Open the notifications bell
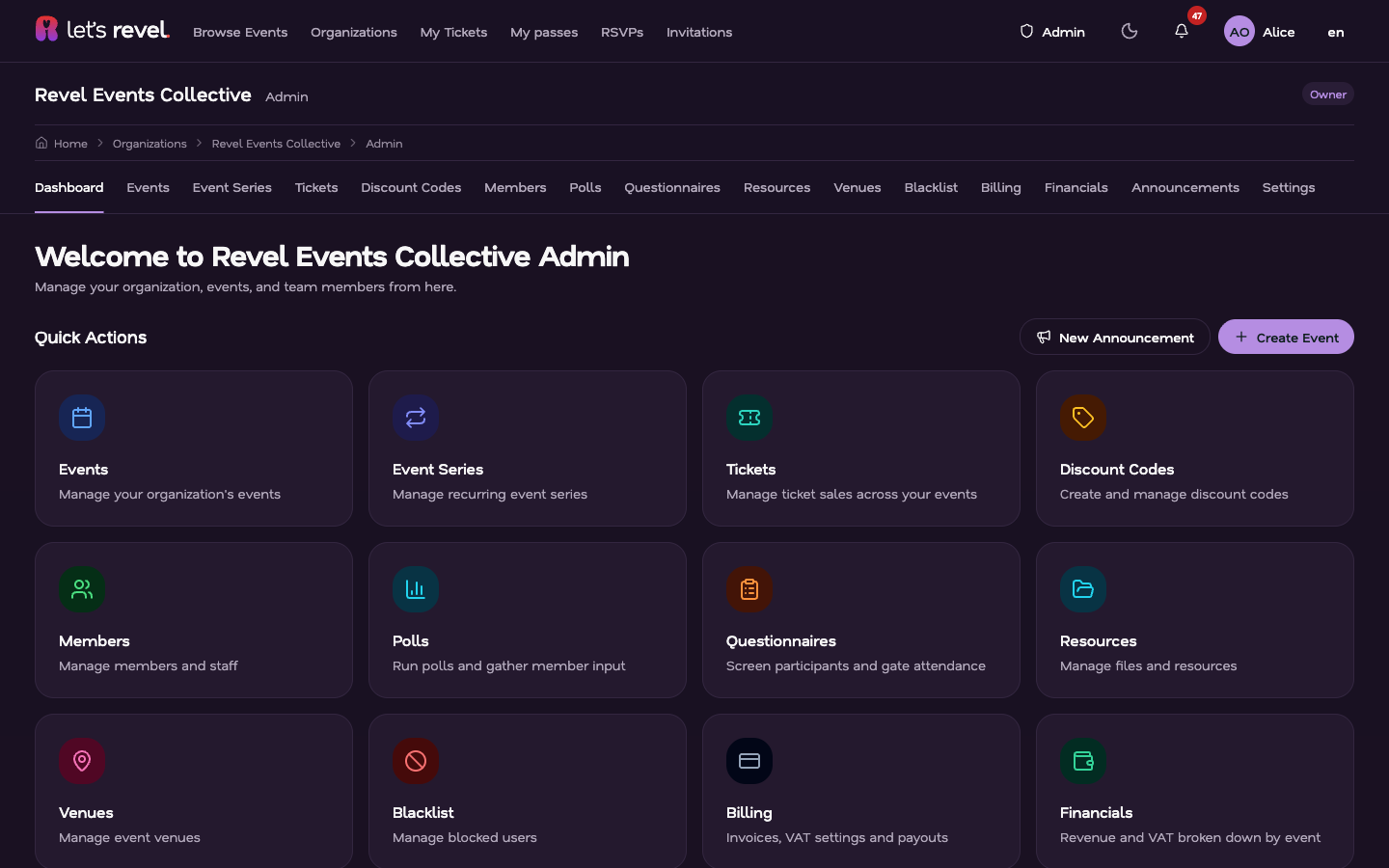 (x=1181, y=32)
